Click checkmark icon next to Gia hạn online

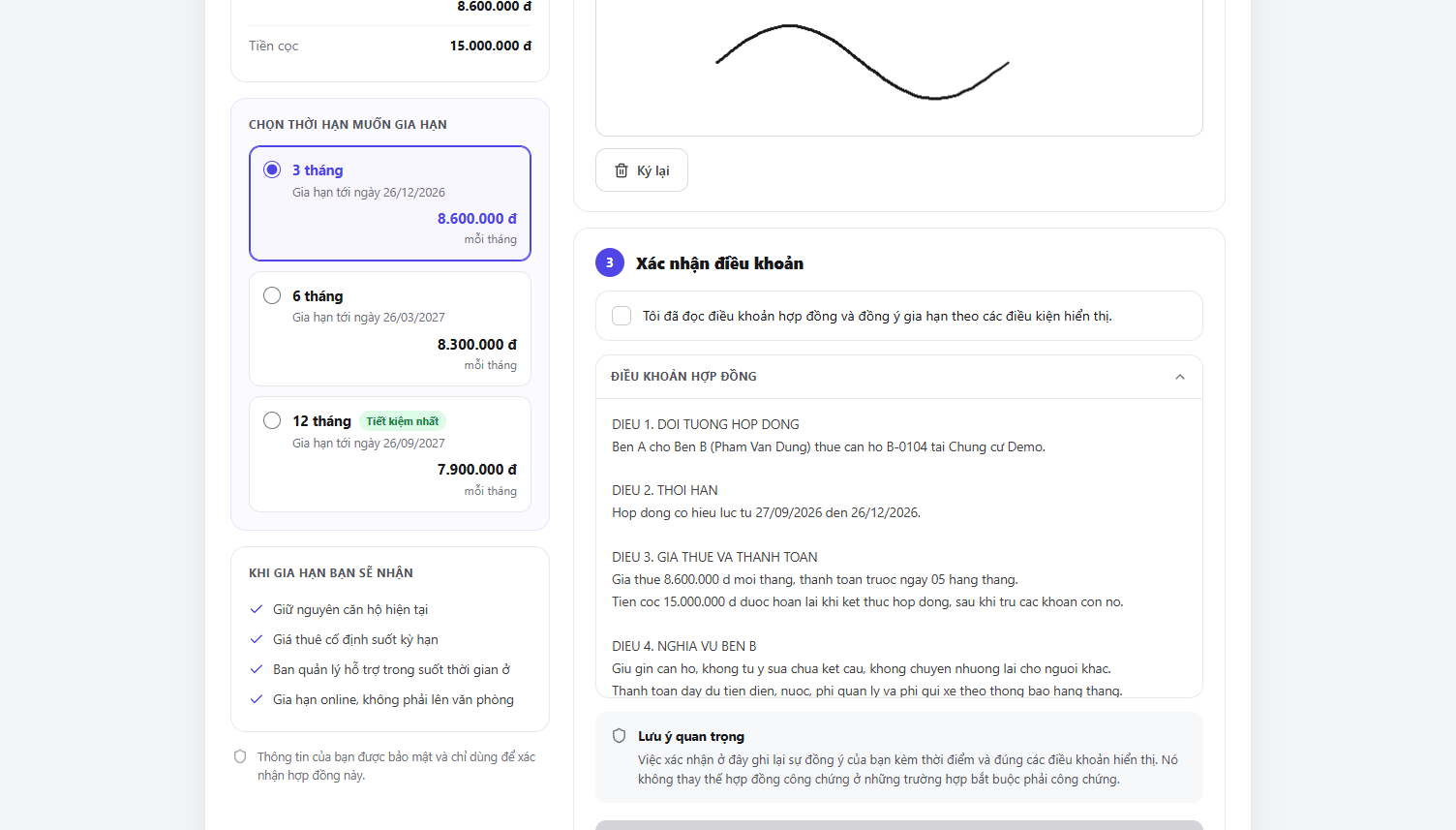click(257, 699)
